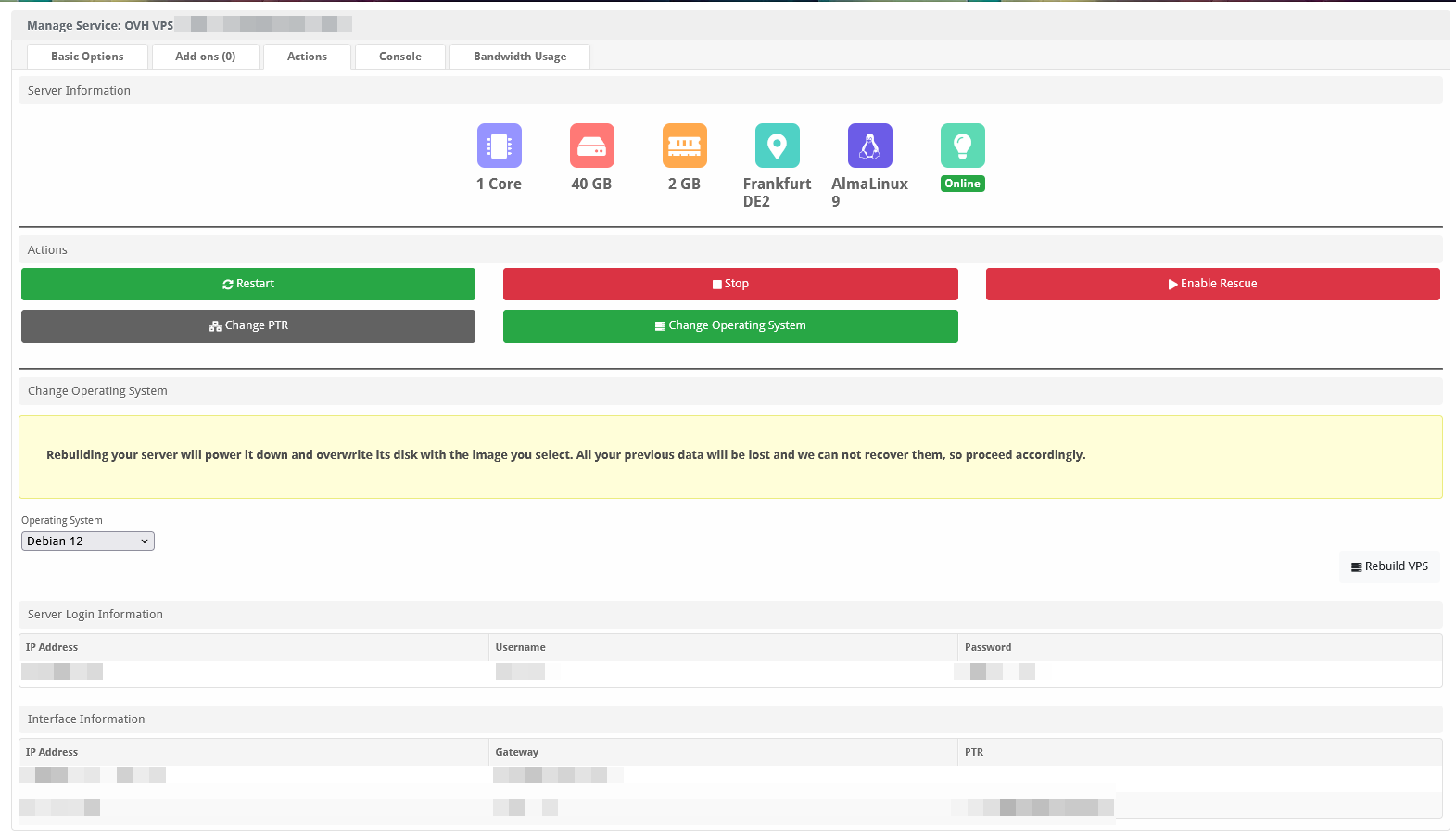Click the Interface Information heading
This screenshot has width=1456, height=840.
[86, 719]
